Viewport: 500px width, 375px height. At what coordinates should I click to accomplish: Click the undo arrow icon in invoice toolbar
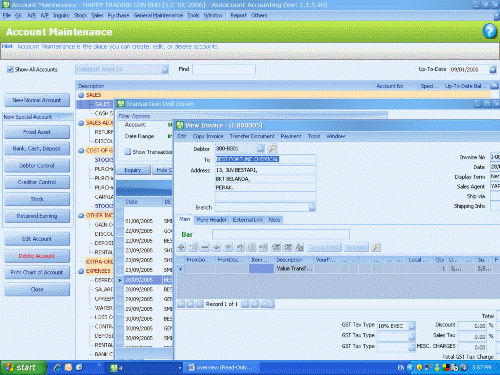(x=240, y=247)
